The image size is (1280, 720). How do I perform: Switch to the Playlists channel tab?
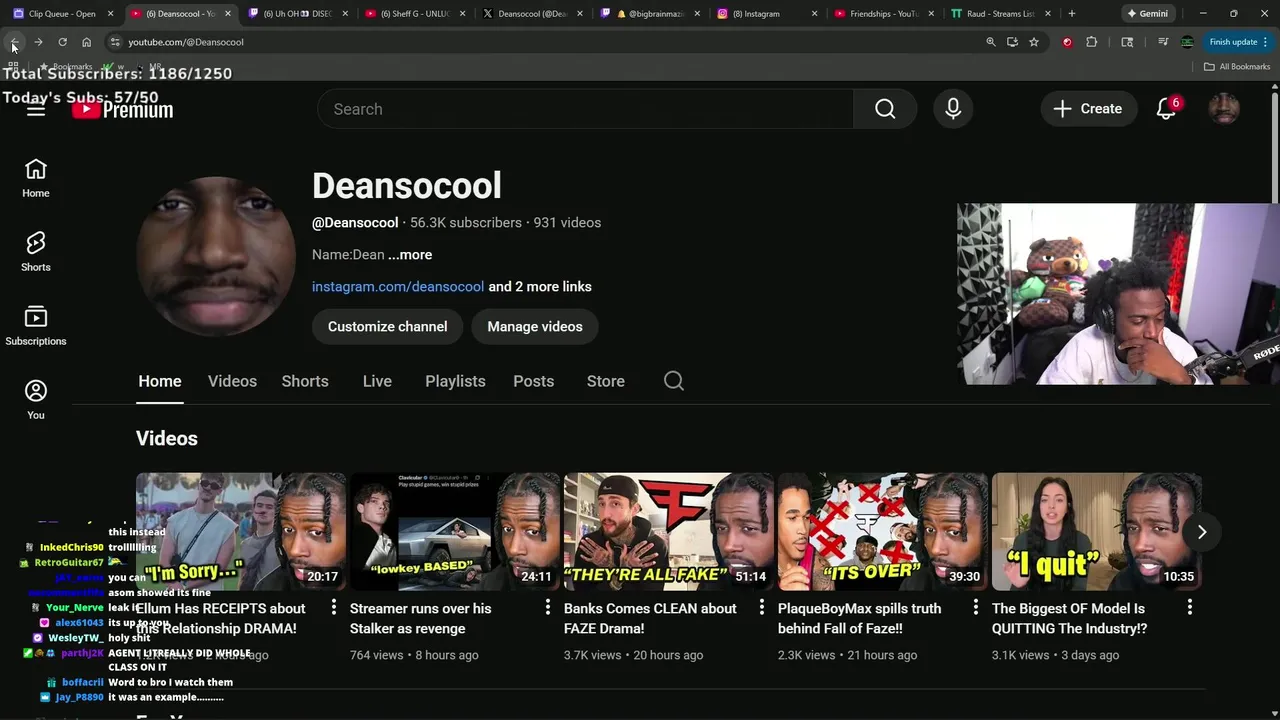(455, 381)
